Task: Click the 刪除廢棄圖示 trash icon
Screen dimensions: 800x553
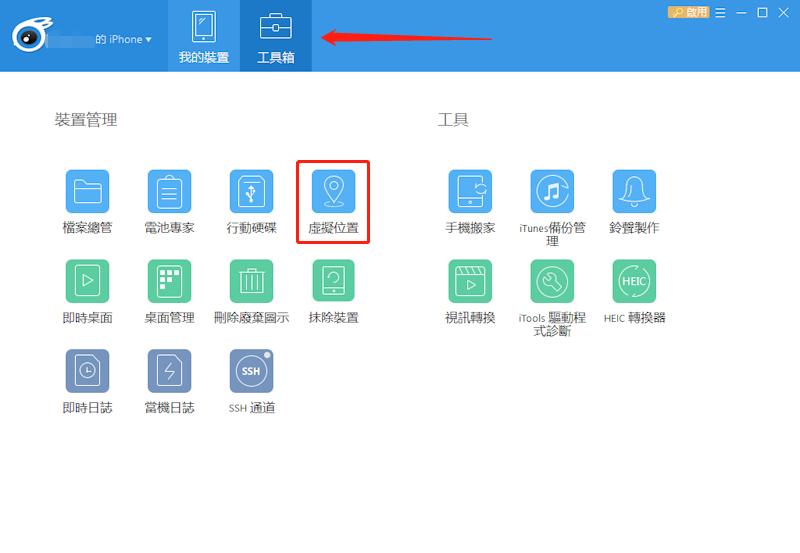Action: pyautogui.click(x=252, y=281)
